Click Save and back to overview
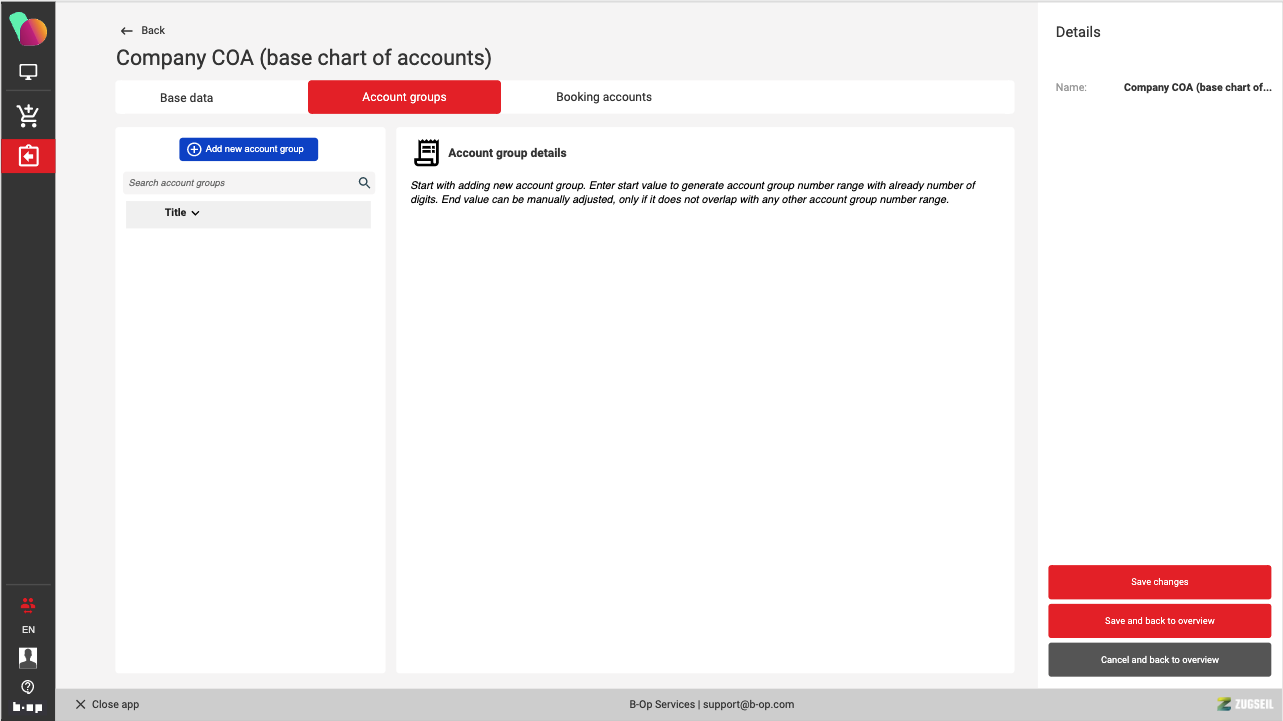 (1159, 621)
